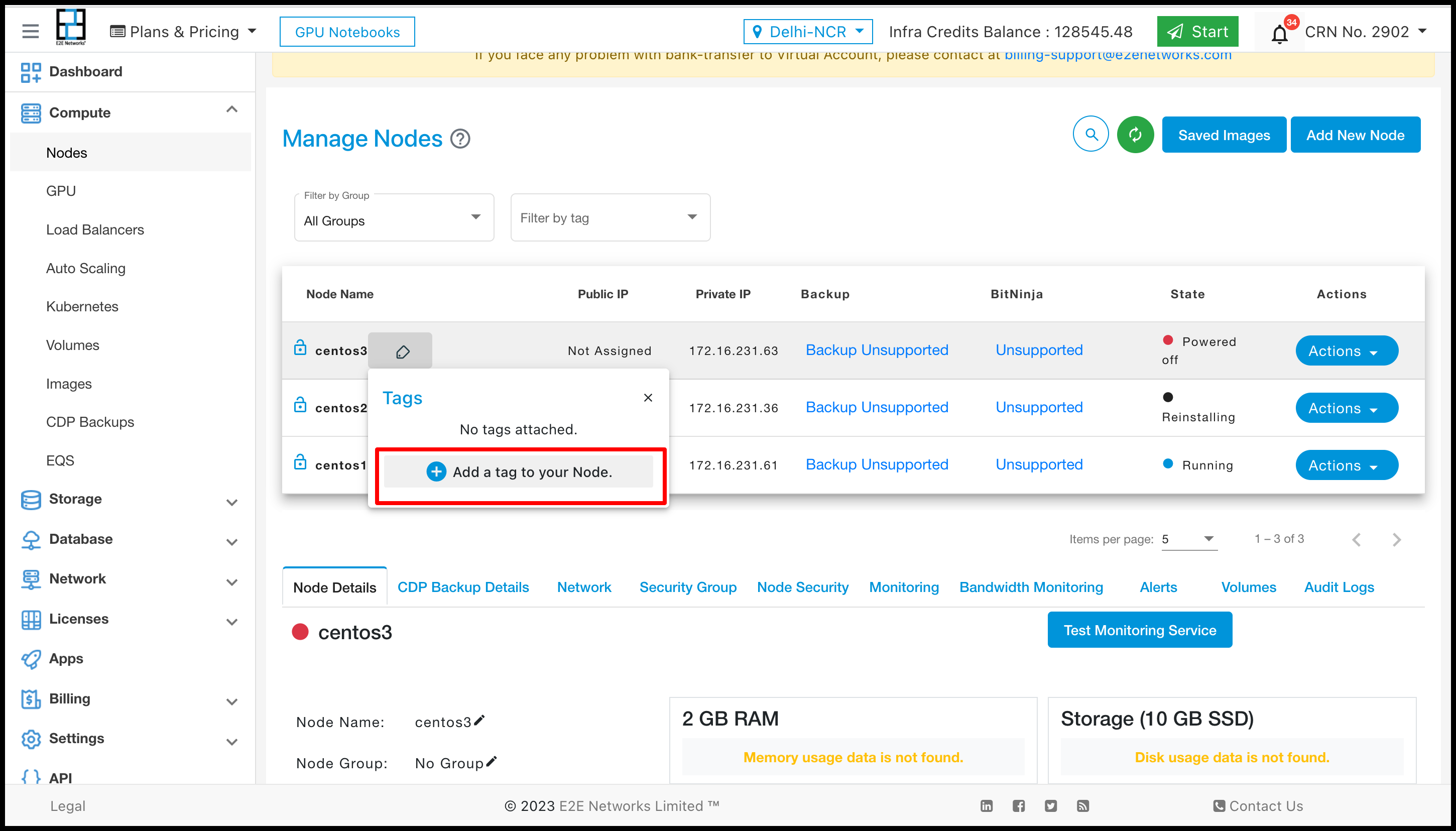
Task: Open the Filter by tag dropdown
Action: coord(611,217)
